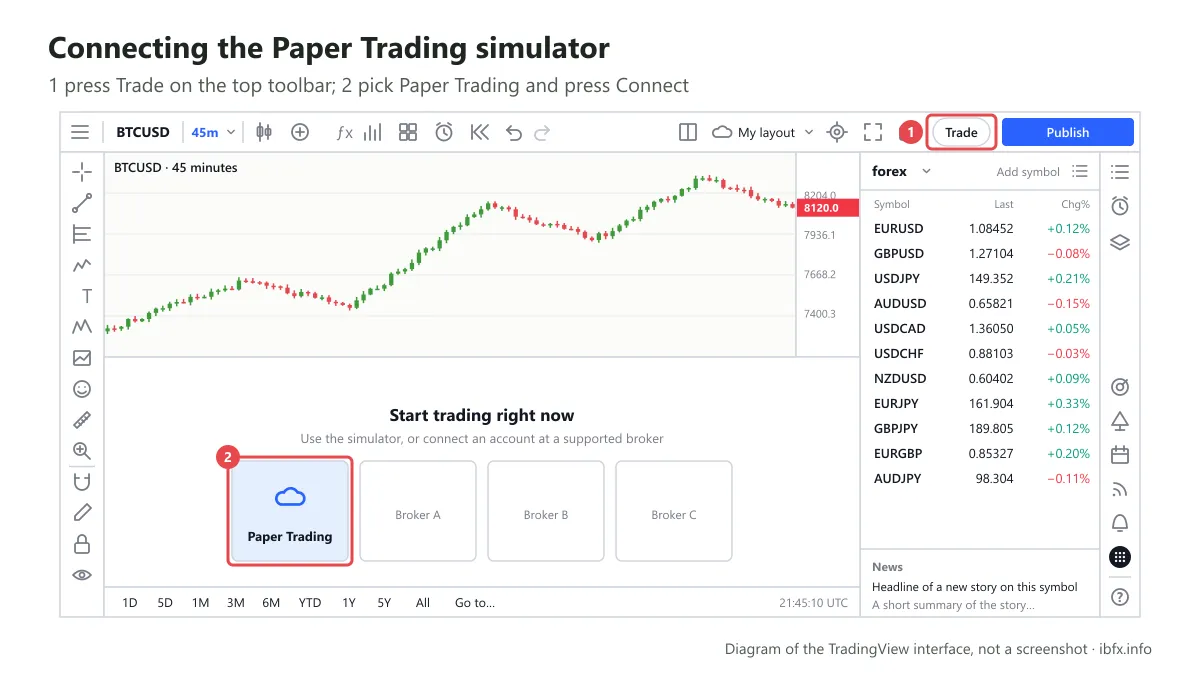Click the redo arrow

[x=542, y=132]
